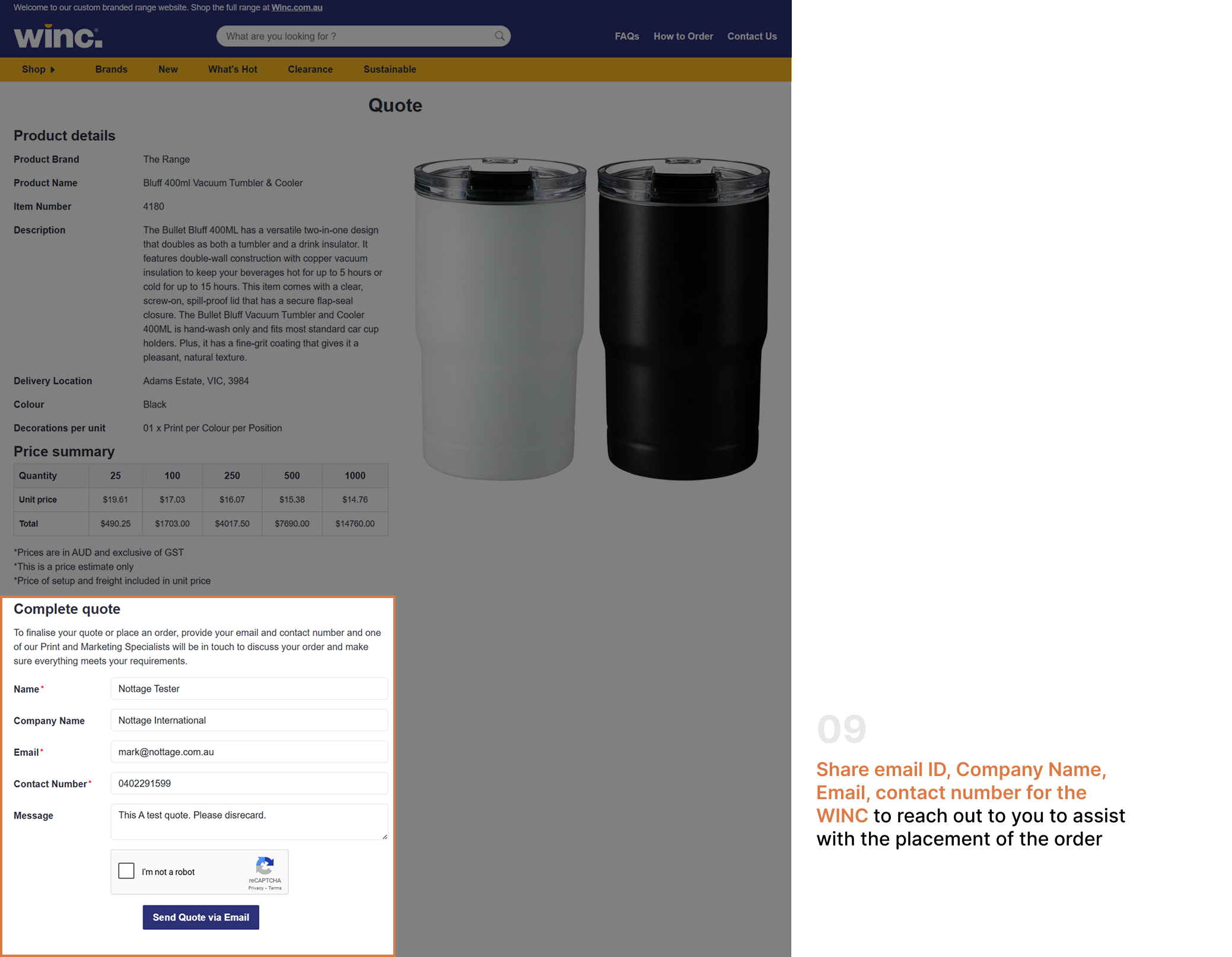Go to the Clearance page
This screenshot has width=1232, height=957.
pos(310,69)
